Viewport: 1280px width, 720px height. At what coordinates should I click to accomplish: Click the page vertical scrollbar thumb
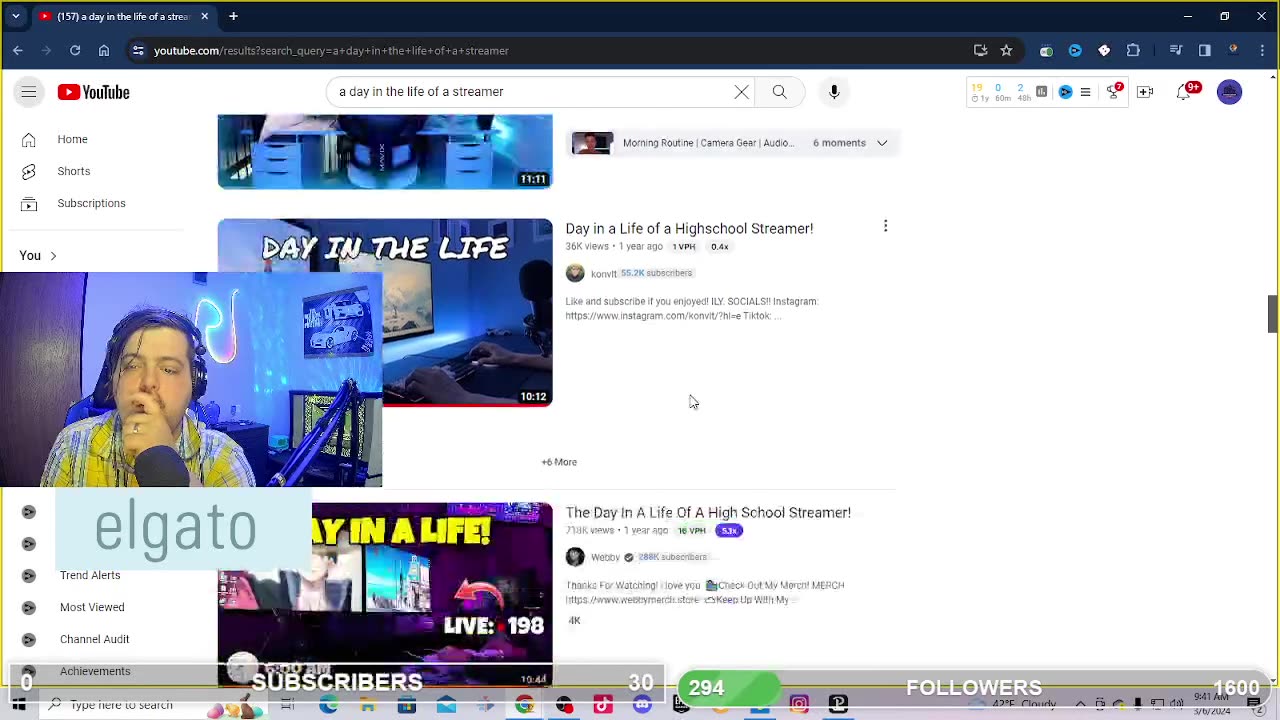pyautogui.click(x=1273, y=314)
